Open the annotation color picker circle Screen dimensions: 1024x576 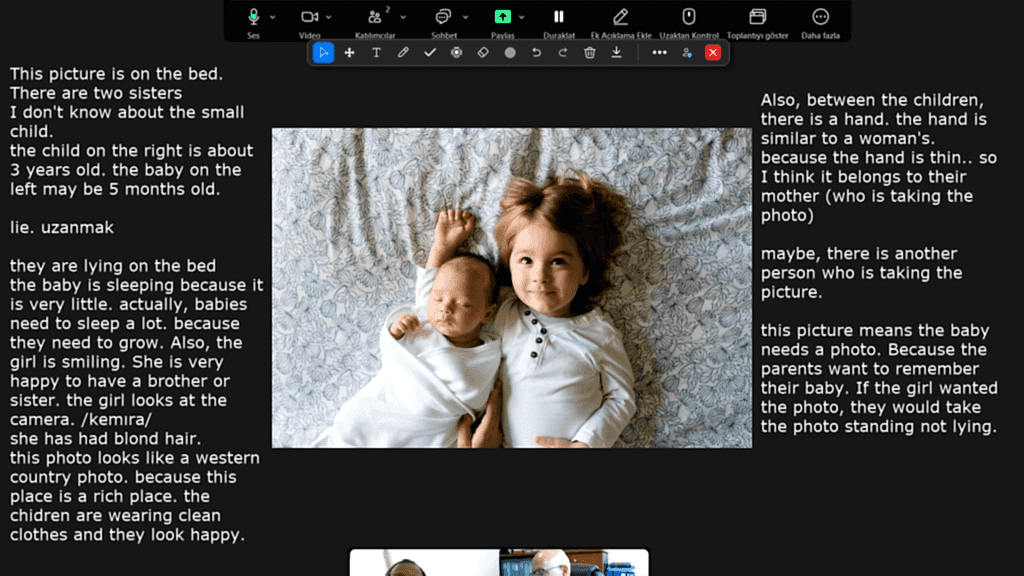pos(510,53)
